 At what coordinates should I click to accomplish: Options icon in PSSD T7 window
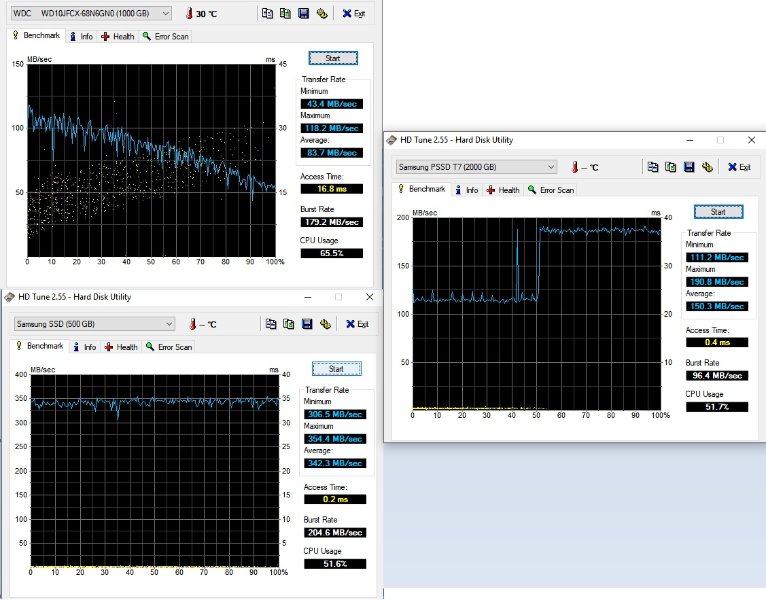[707, 167]
